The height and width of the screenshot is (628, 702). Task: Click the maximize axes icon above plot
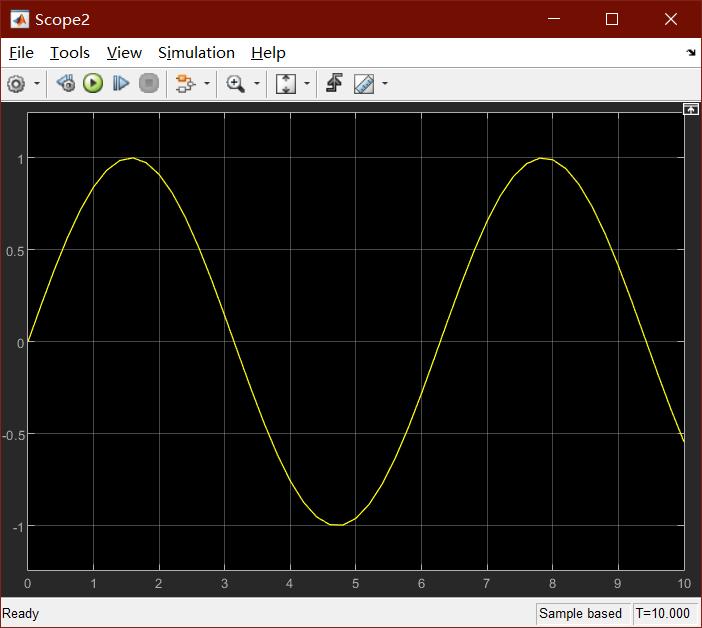[x=690, y=109]
